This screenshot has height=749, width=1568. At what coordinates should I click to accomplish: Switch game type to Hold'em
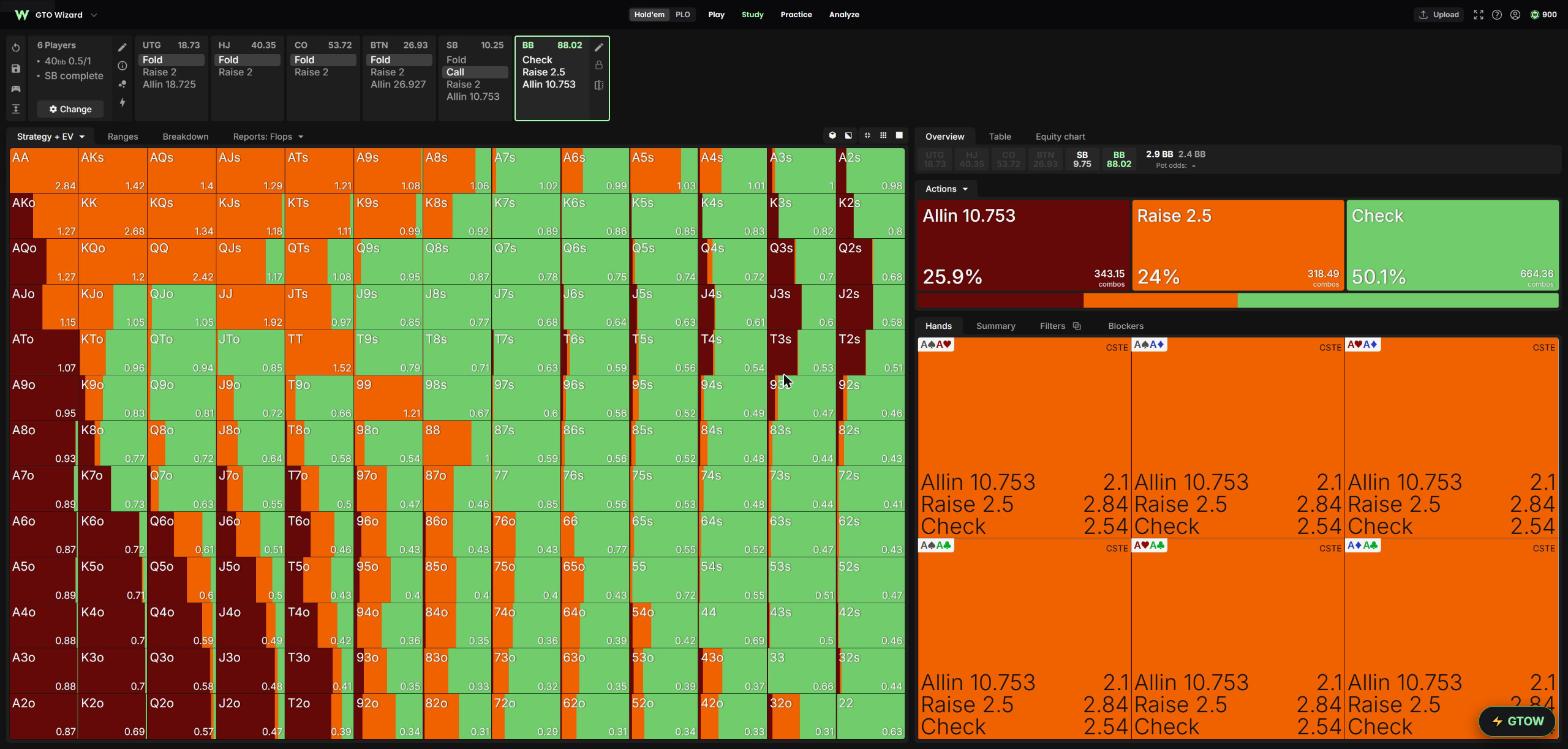(649, 15)
